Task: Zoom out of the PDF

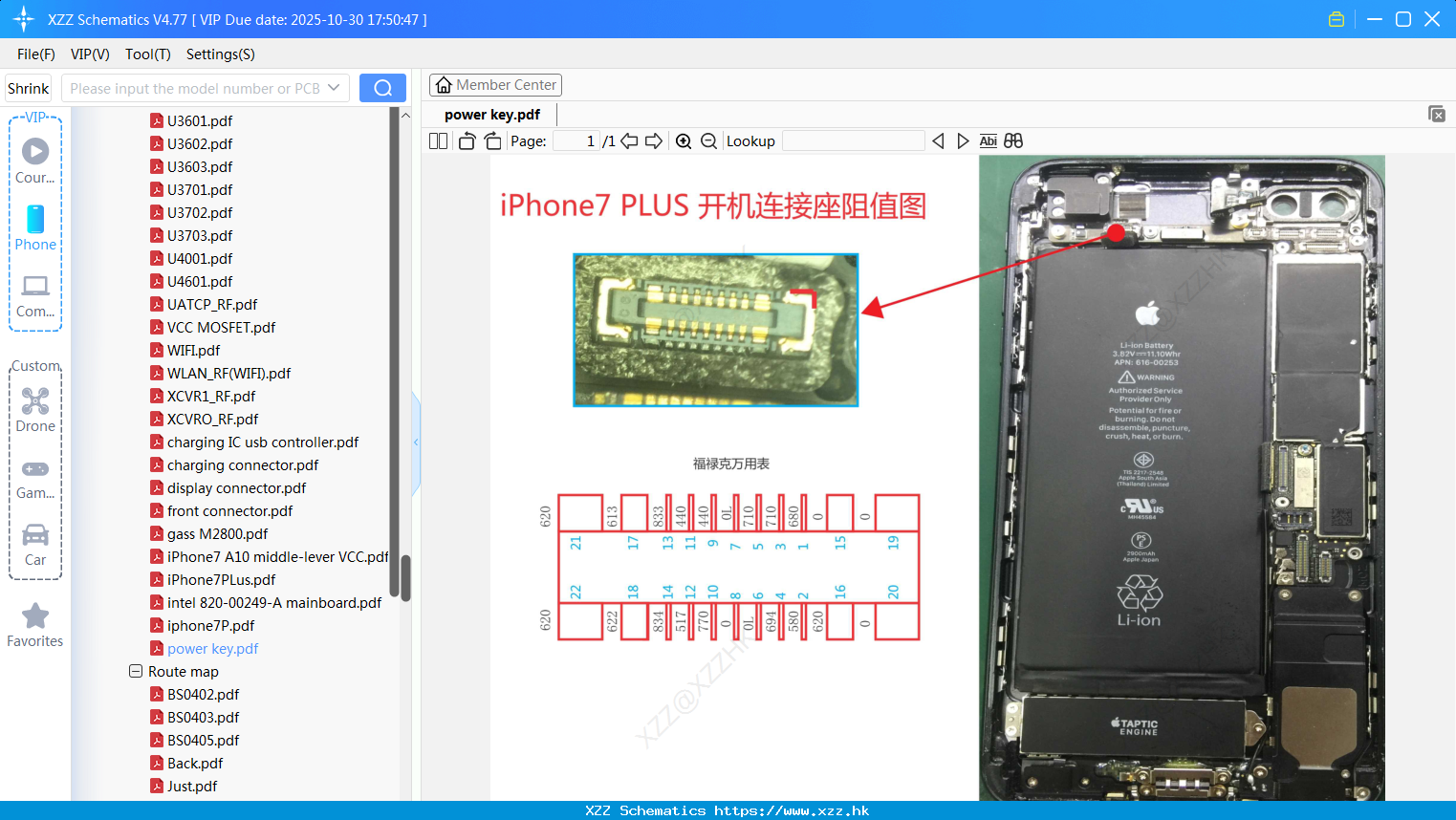Action: click(708, 140)
